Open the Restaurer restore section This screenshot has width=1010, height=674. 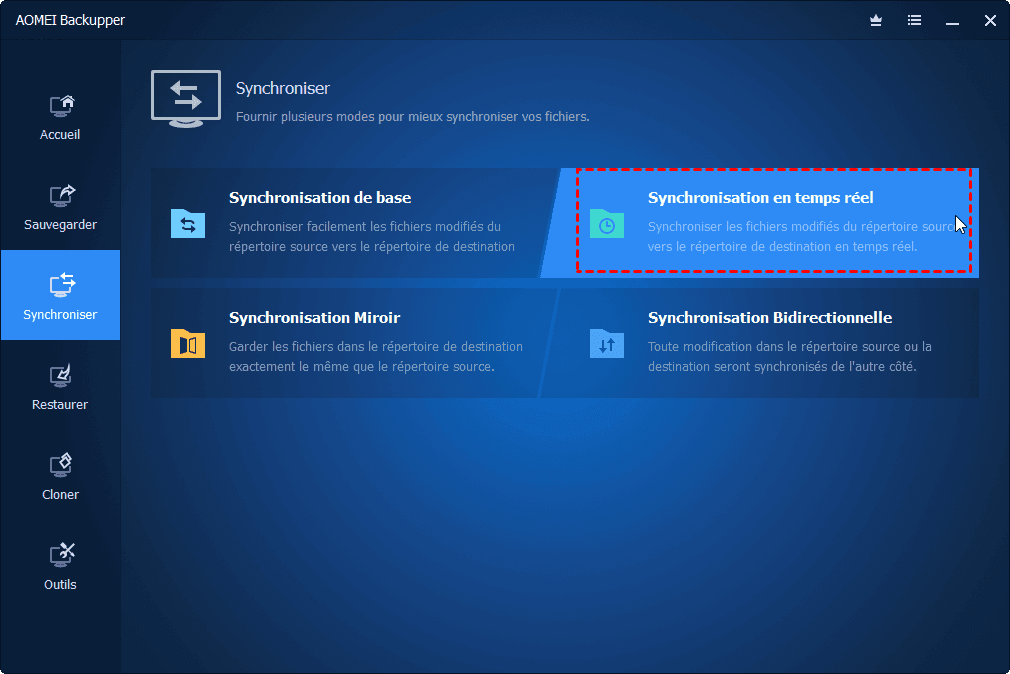[x=60, y=387]
